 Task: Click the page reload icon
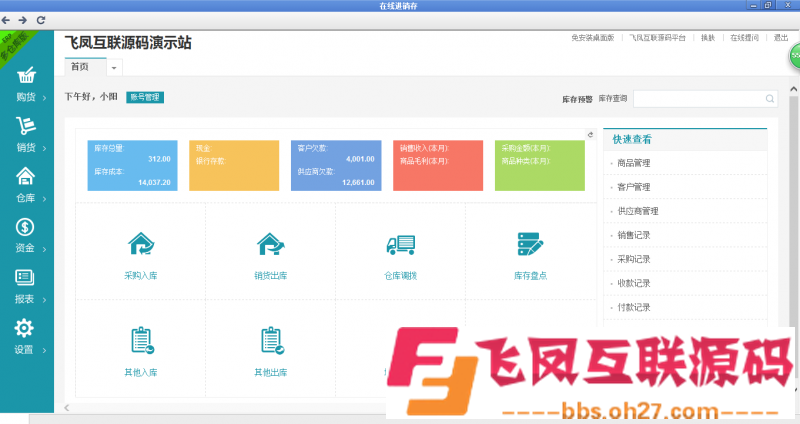[x=41, y=20]
